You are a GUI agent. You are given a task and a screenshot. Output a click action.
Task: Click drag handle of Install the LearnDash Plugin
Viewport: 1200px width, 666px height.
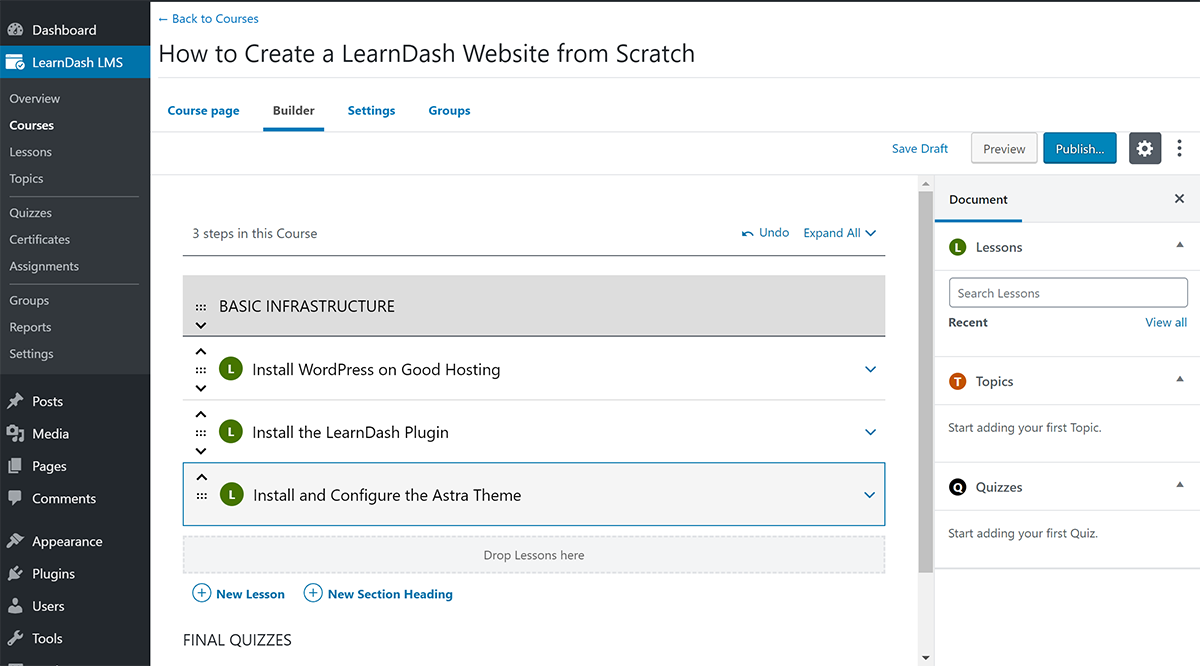click(201, 433)
